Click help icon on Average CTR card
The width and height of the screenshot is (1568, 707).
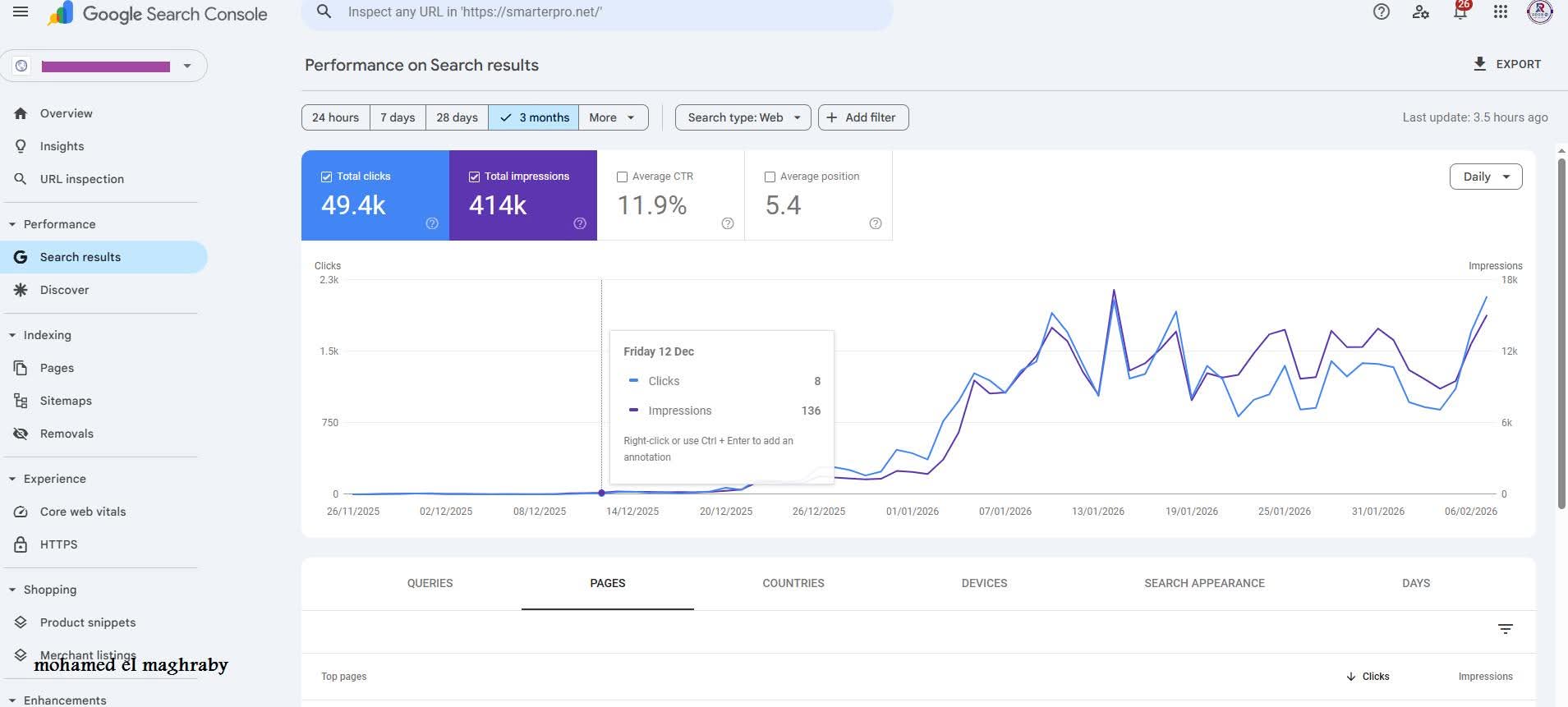point(727,223)
